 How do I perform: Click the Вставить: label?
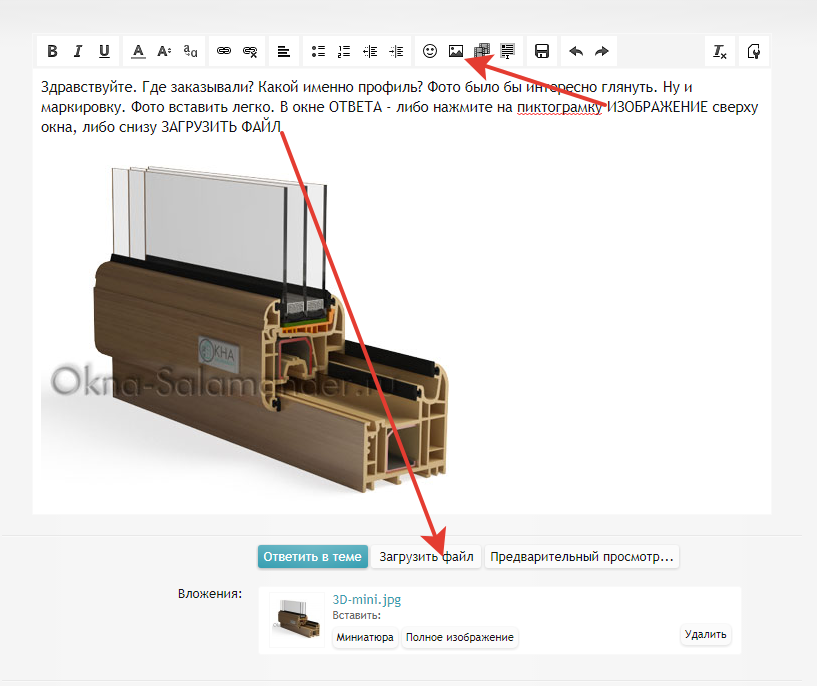(356, 615)
